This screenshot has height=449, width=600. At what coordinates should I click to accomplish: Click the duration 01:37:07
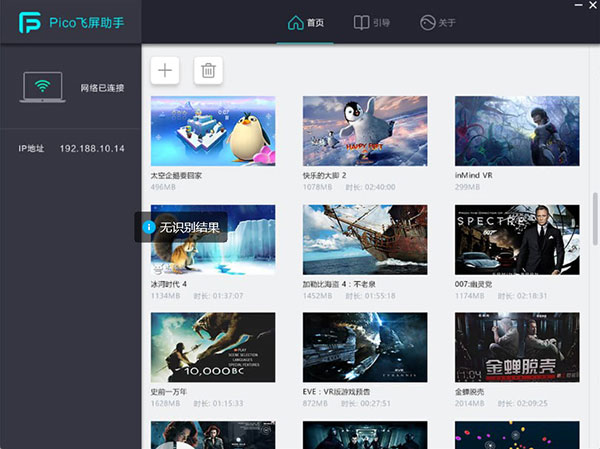[x=228, y=296]
